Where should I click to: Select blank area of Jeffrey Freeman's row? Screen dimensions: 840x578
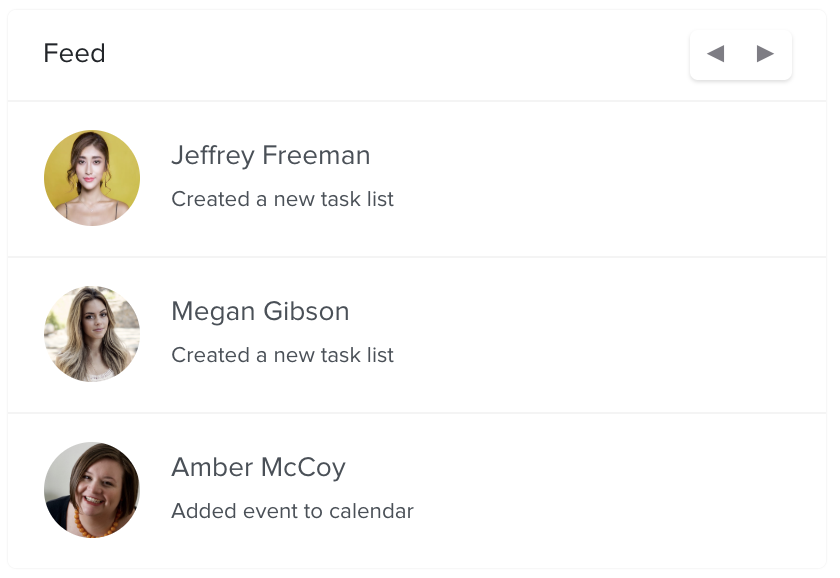click(x=589, y=178)
